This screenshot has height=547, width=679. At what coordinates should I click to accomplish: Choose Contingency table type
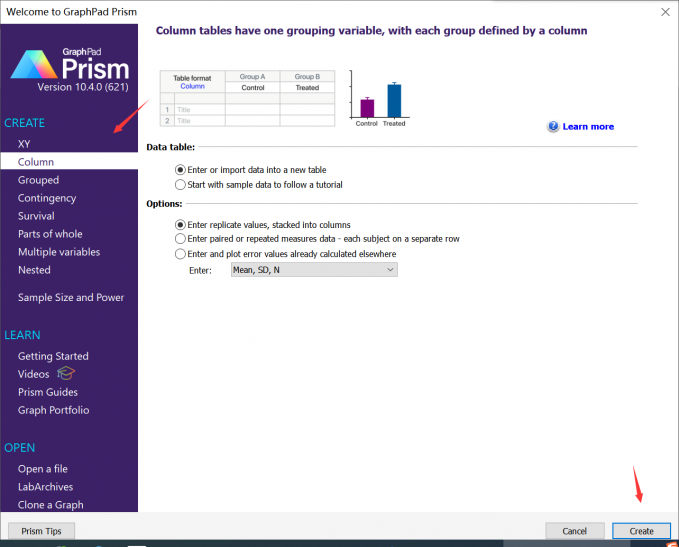coord(47,198)
